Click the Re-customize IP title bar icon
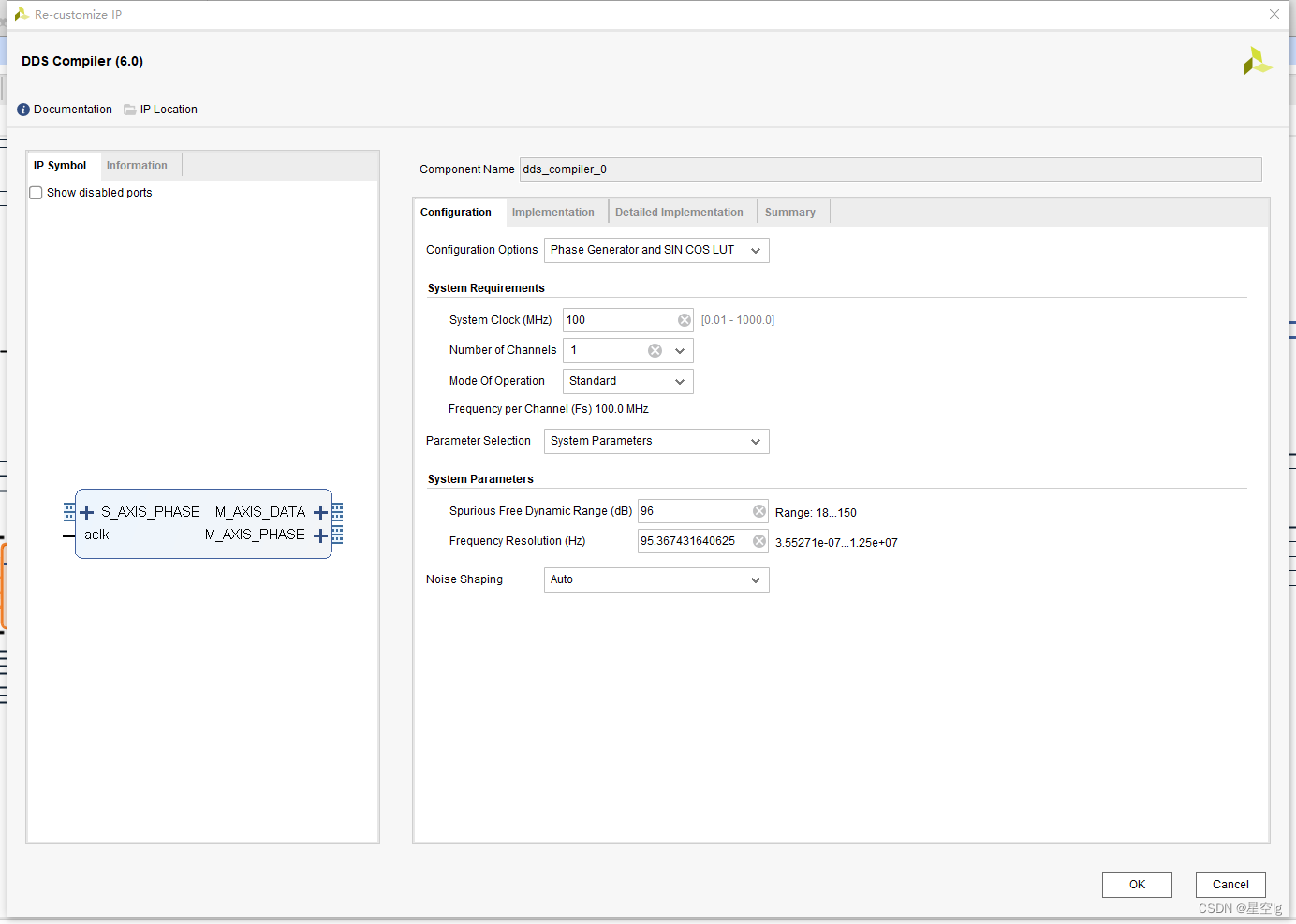The height and width of the screenshot is (924, 1296). [x=22, y=14]
